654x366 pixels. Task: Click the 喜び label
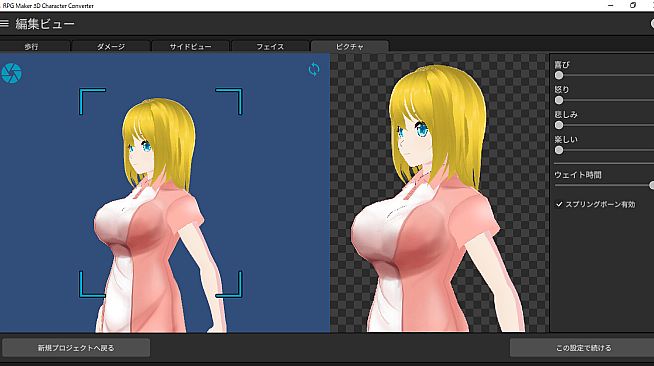pyautogui.click(x=562, y=65)
